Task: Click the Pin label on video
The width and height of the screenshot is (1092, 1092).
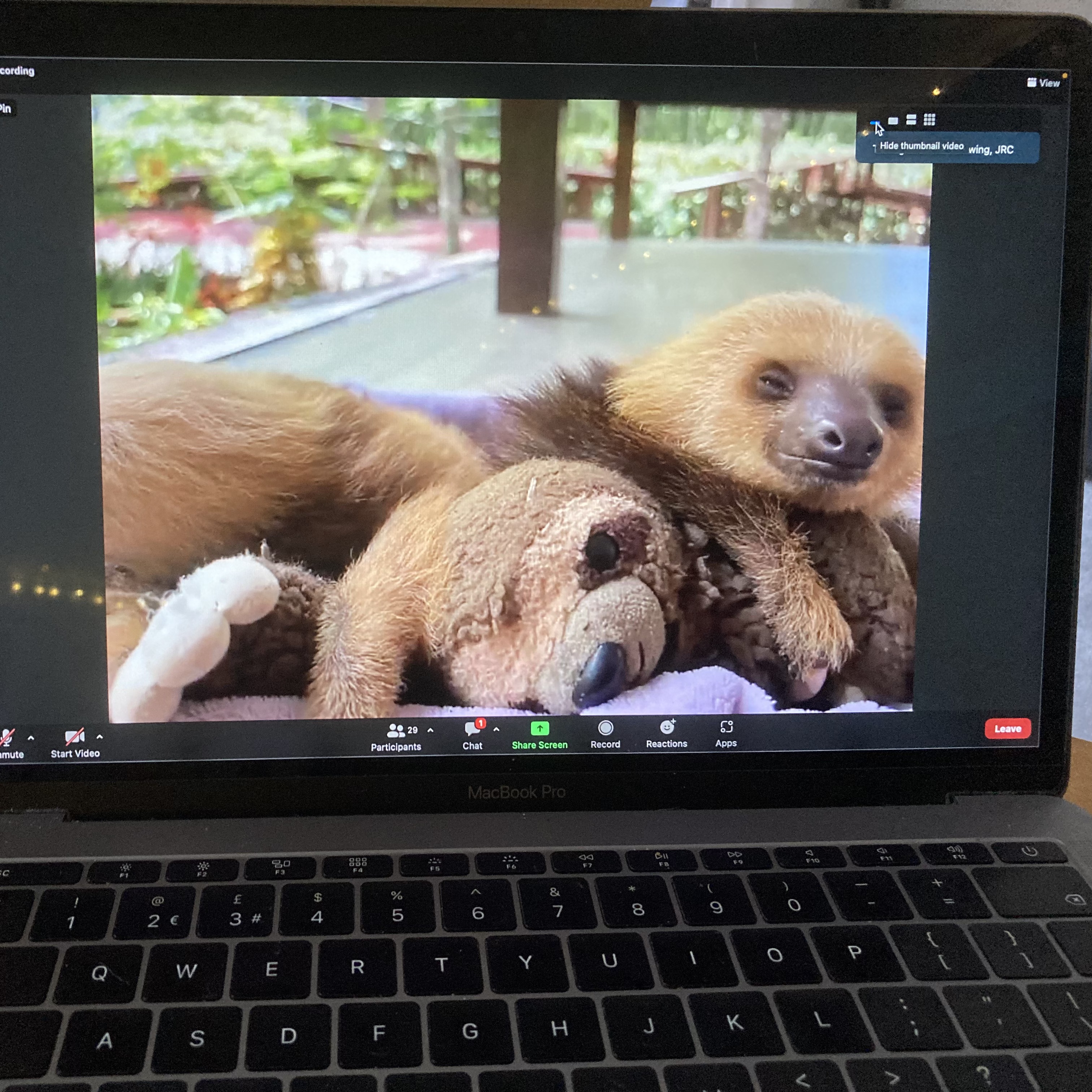Action: pyautogui.click(x=6, y=109)
